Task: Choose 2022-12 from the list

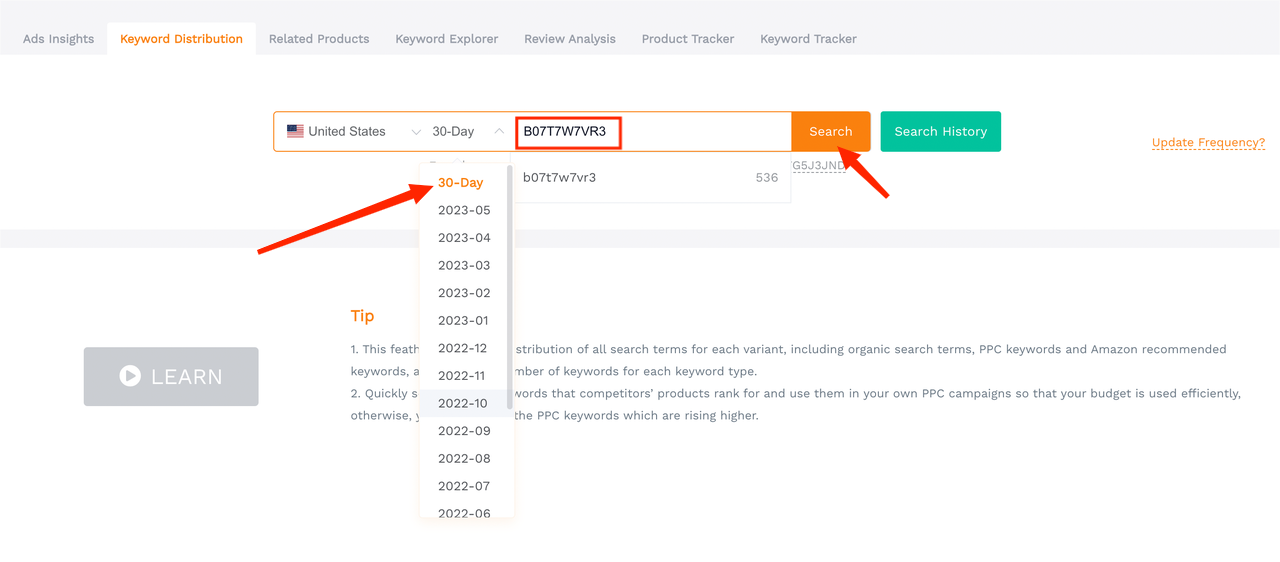Action: pyautogui.click(x=464, y=348)
